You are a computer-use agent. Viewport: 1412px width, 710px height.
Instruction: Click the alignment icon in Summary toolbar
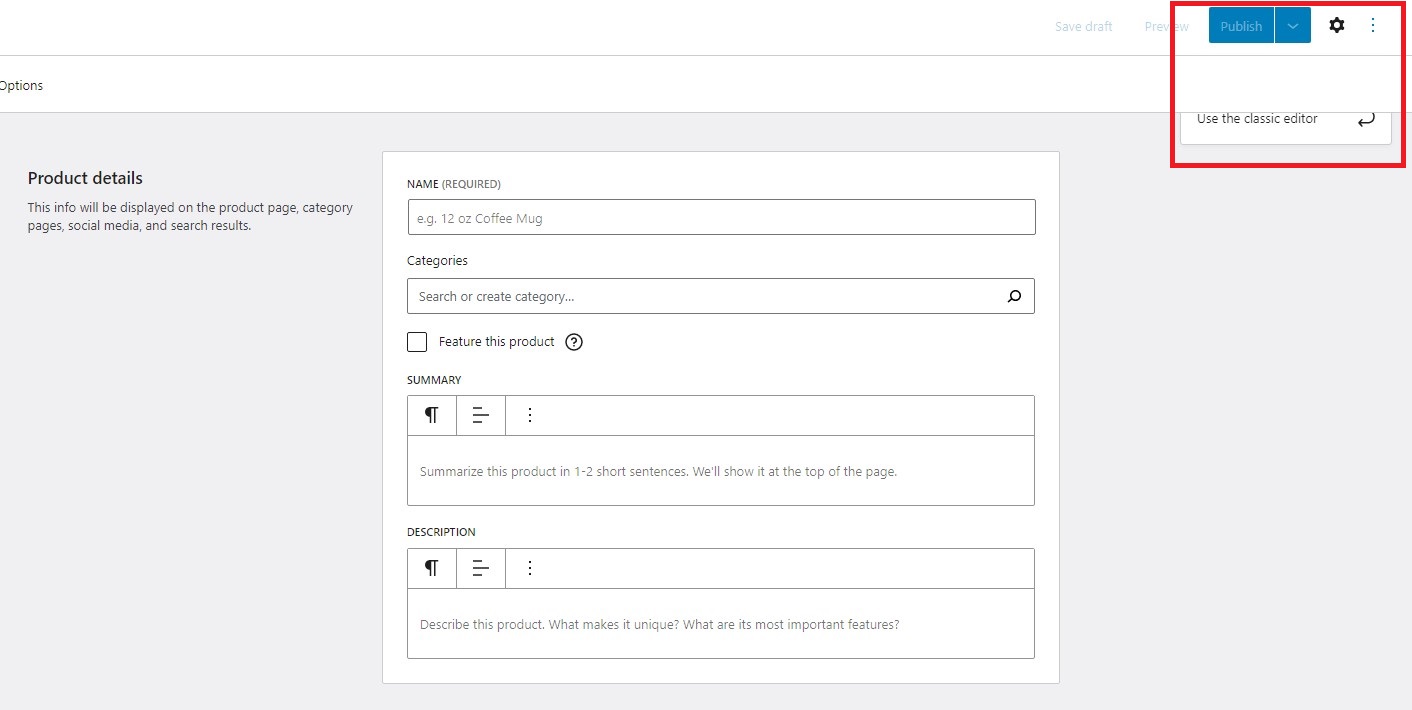click(481, 414)
